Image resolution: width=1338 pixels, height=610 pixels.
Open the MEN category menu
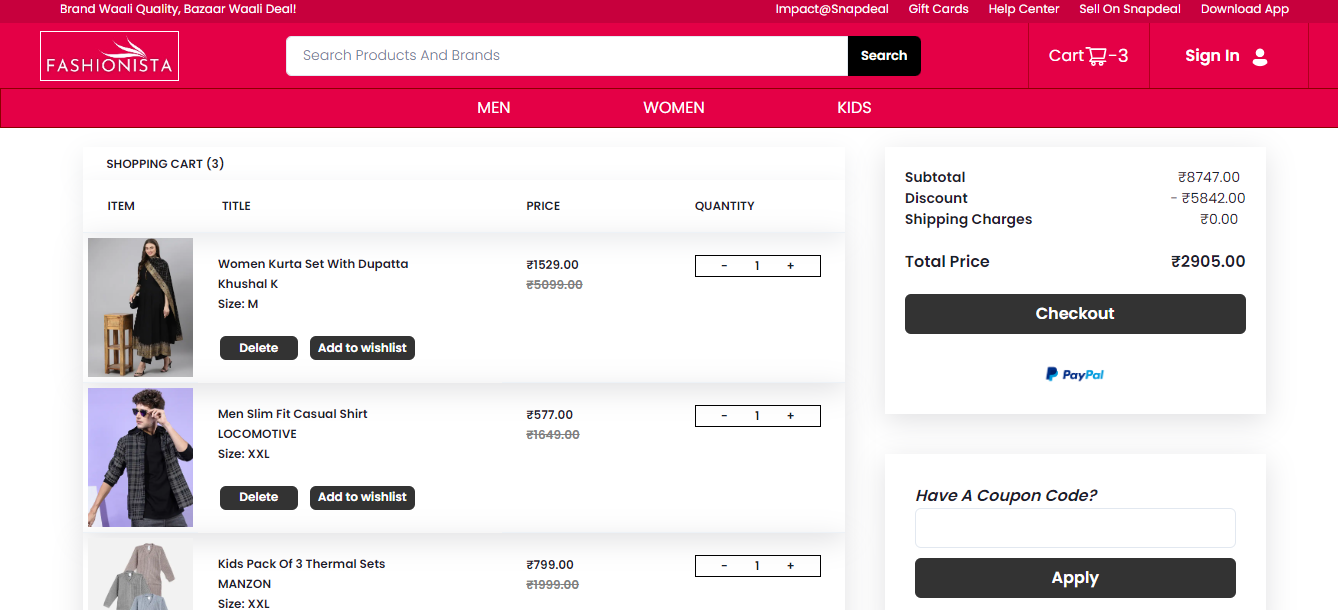494,108
